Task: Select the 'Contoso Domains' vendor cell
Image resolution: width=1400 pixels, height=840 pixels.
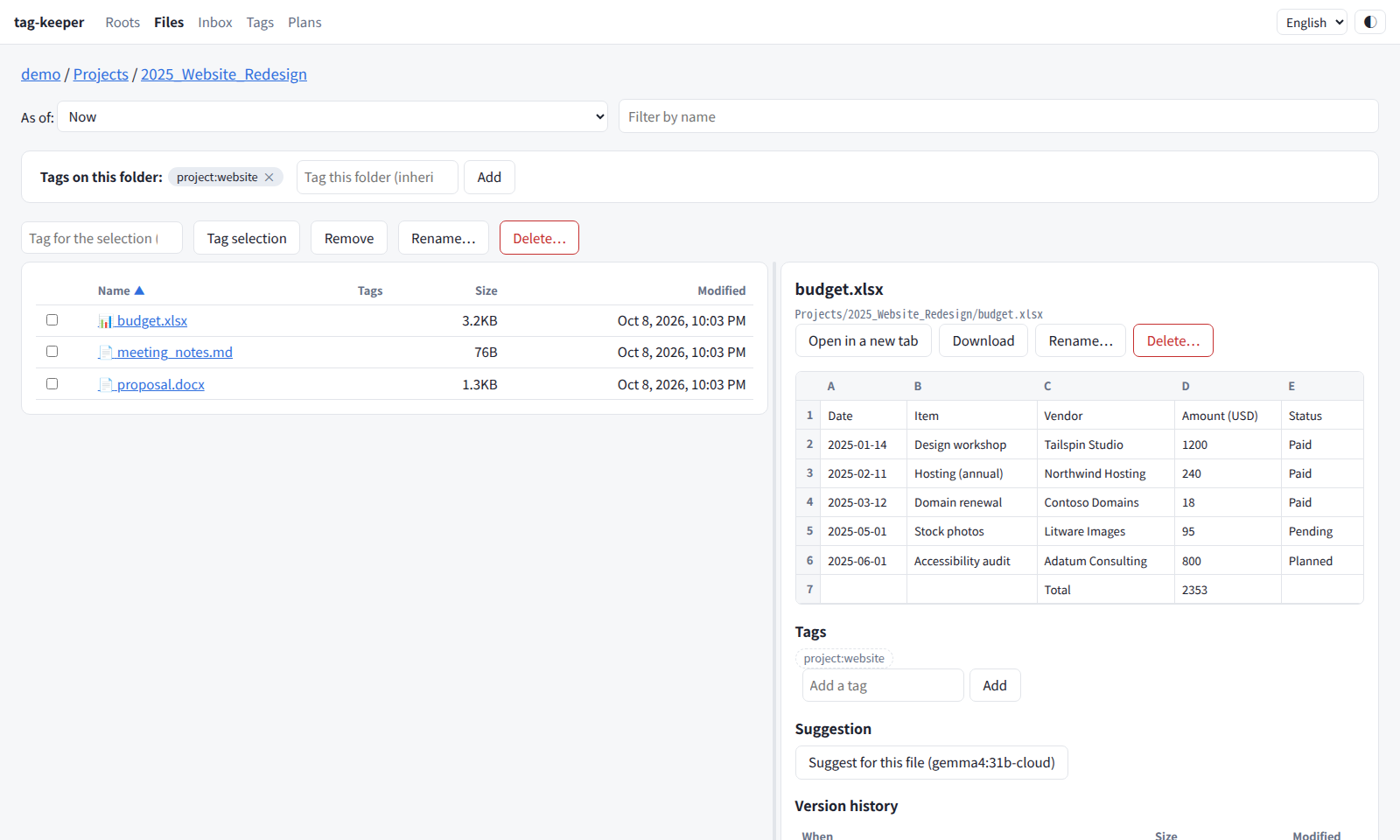Action: pyautogui.click(x=1105, y=502)
